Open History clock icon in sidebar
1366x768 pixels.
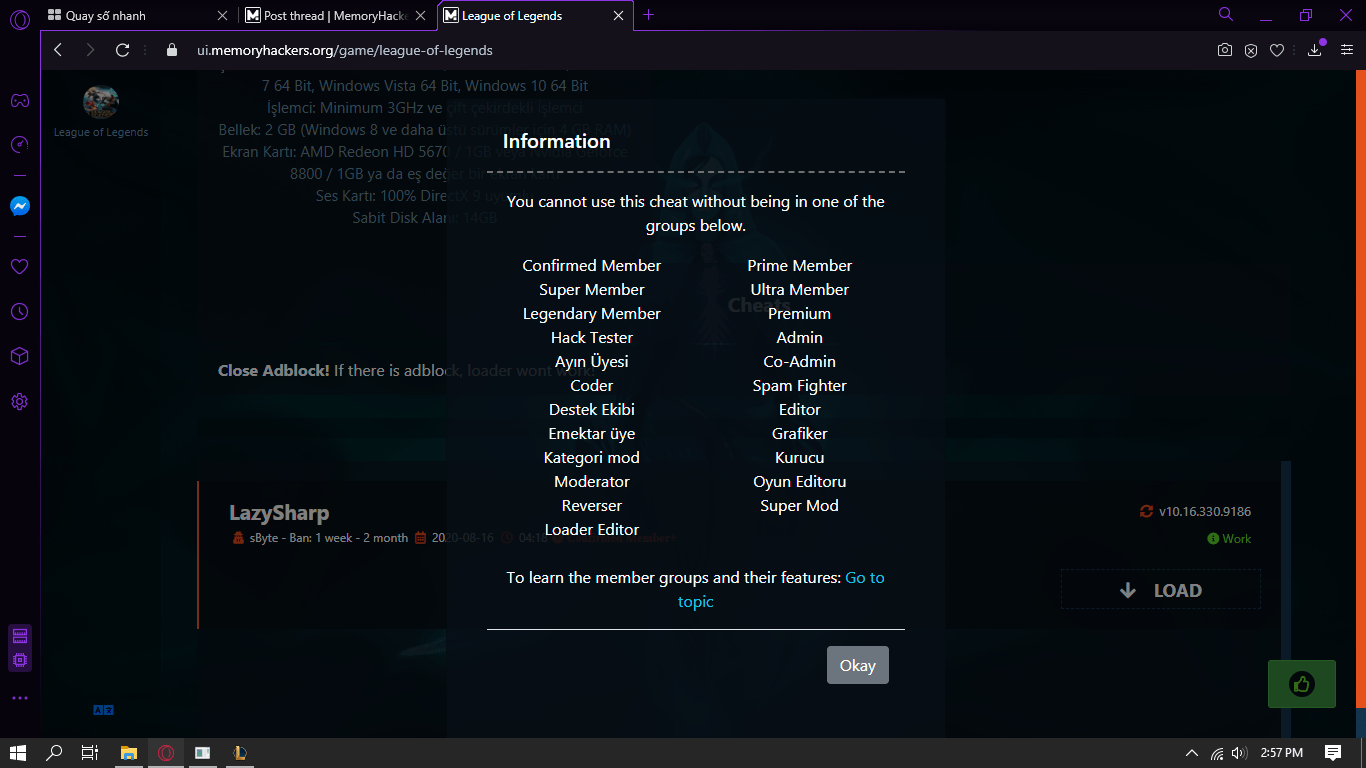click(x=19, y=312)
